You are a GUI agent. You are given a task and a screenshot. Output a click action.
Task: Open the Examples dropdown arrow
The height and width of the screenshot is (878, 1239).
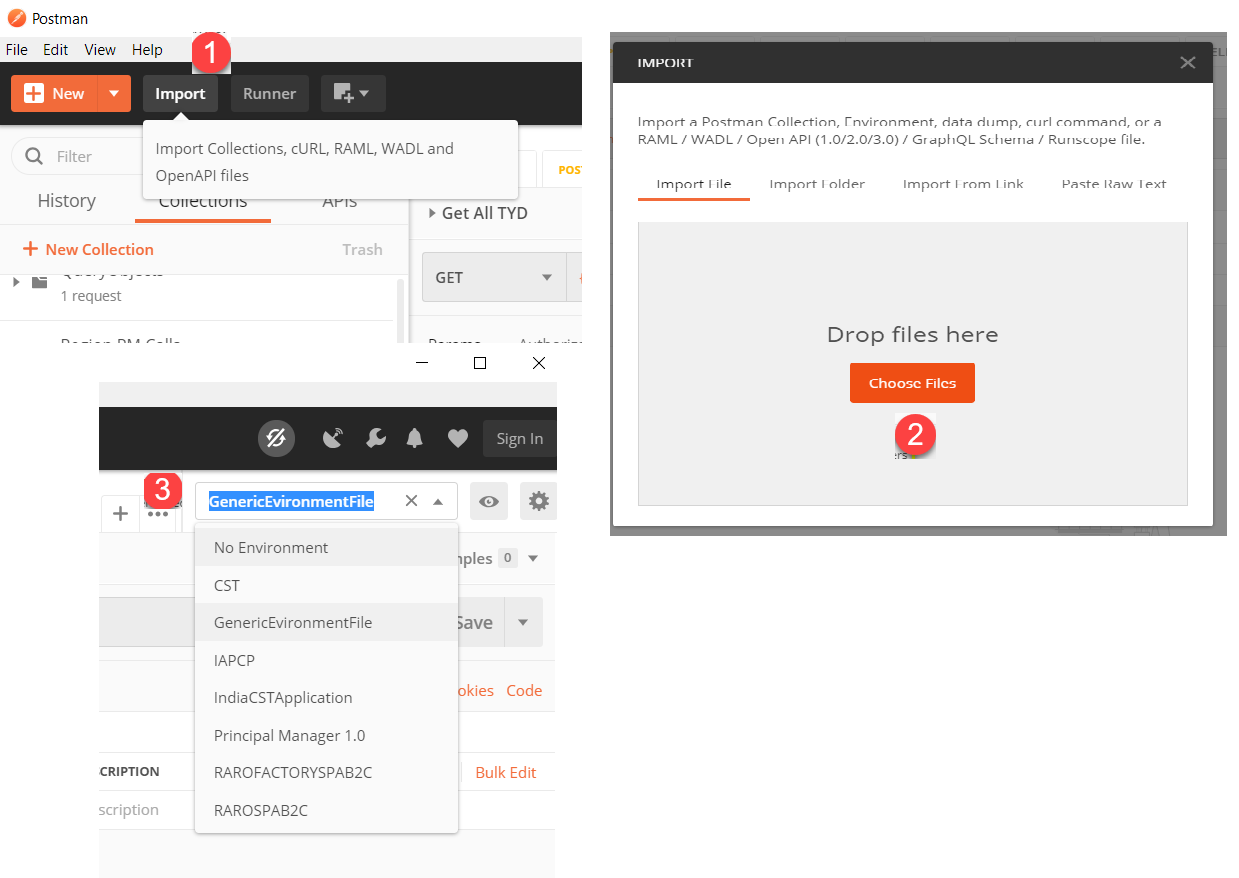(x=533, y=558)
